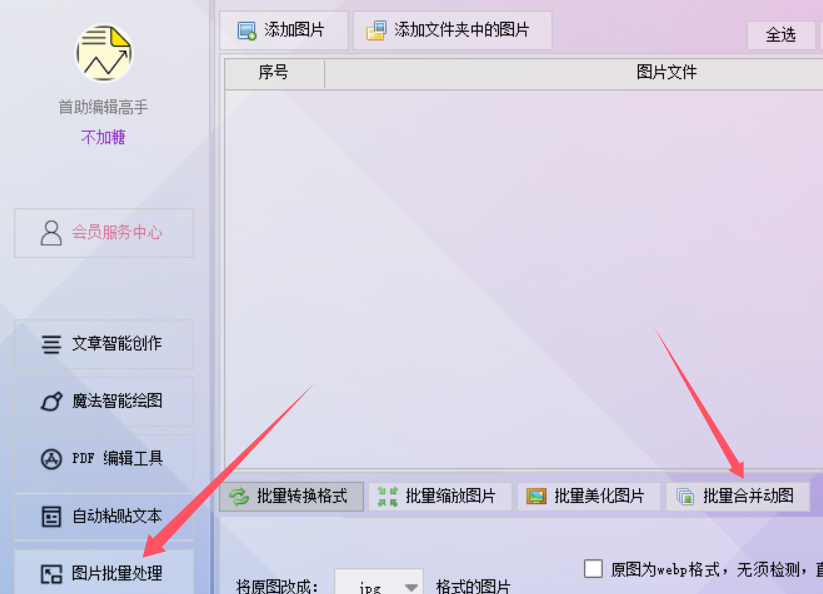The image size is (823, 594).
Task: Open the jpg format dropdown
Action: 378,584
